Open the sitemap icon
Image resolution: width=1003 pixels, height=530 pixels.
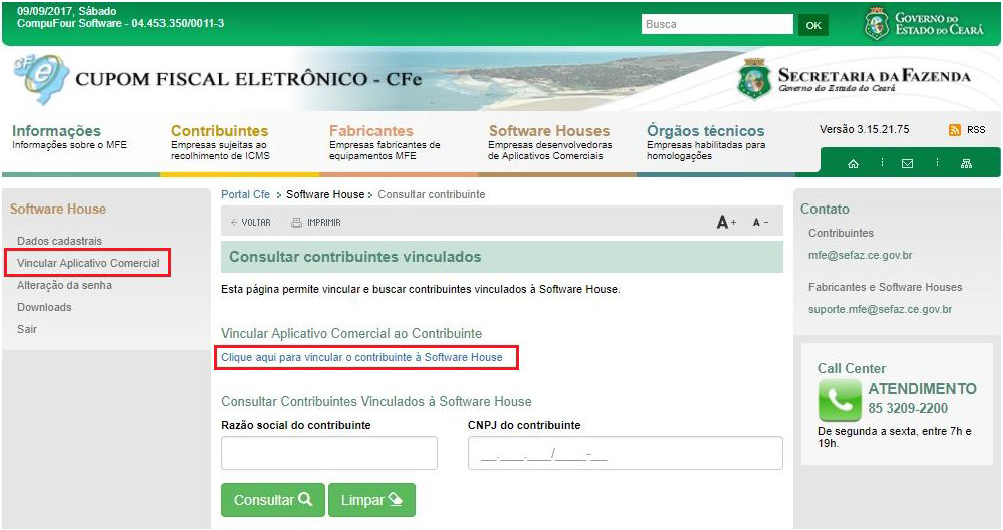966,164
